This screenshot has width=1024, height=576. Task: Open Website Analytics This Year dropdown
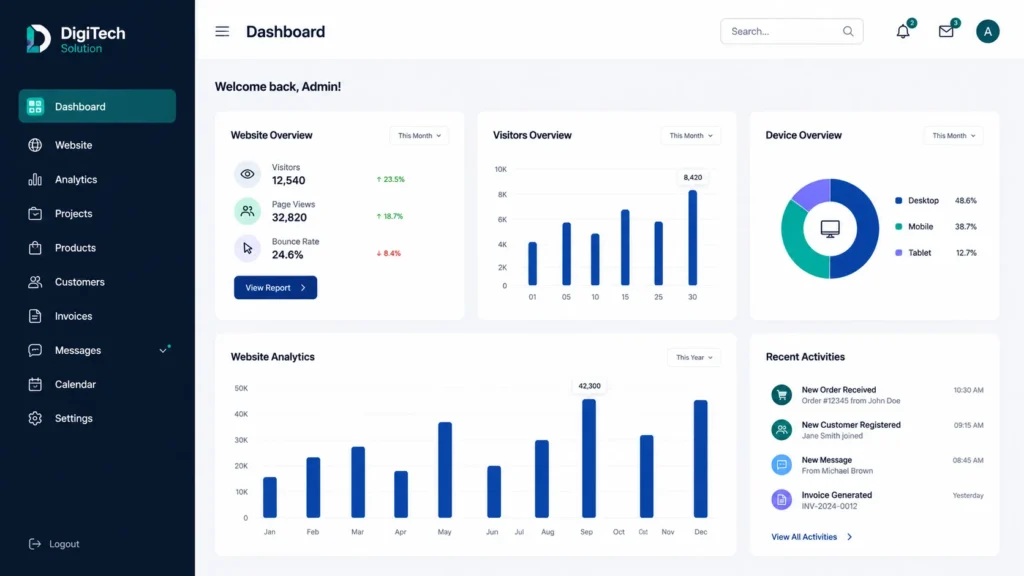click(x=694, y=357)
